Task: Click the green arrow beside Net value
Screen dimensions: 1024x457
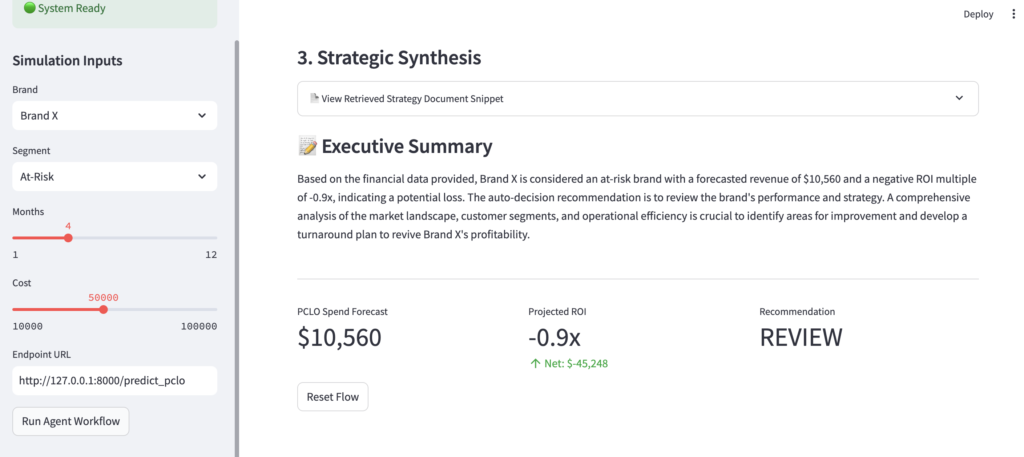Action: (x=535, y=363)
